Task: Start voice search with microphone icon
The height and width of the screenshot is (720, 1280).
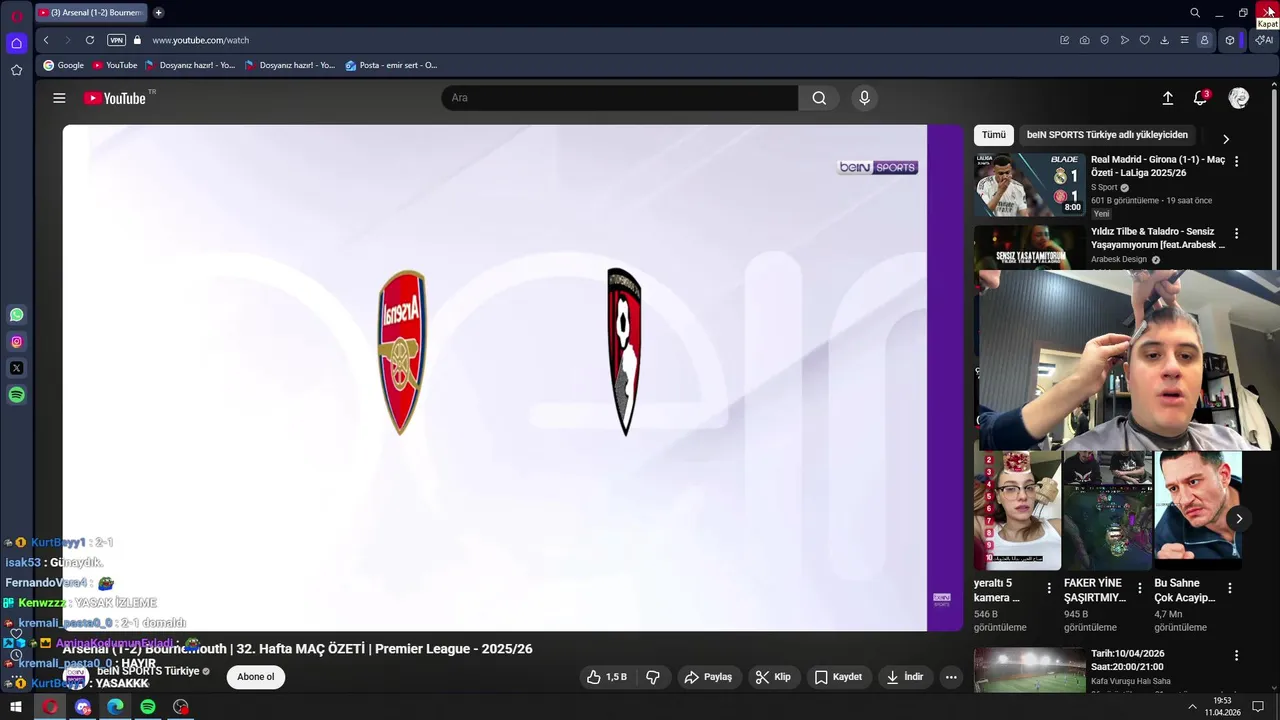Action: (x=865, y=98)
